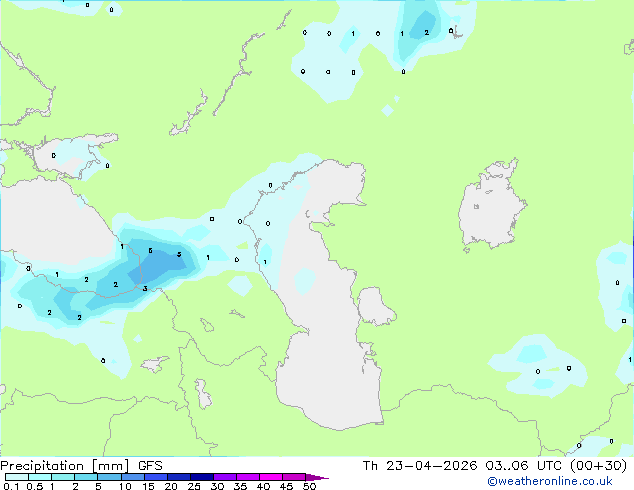Pick legend swatch between 35 and 40
634x490 pixels.
click(x=248, y=477)
